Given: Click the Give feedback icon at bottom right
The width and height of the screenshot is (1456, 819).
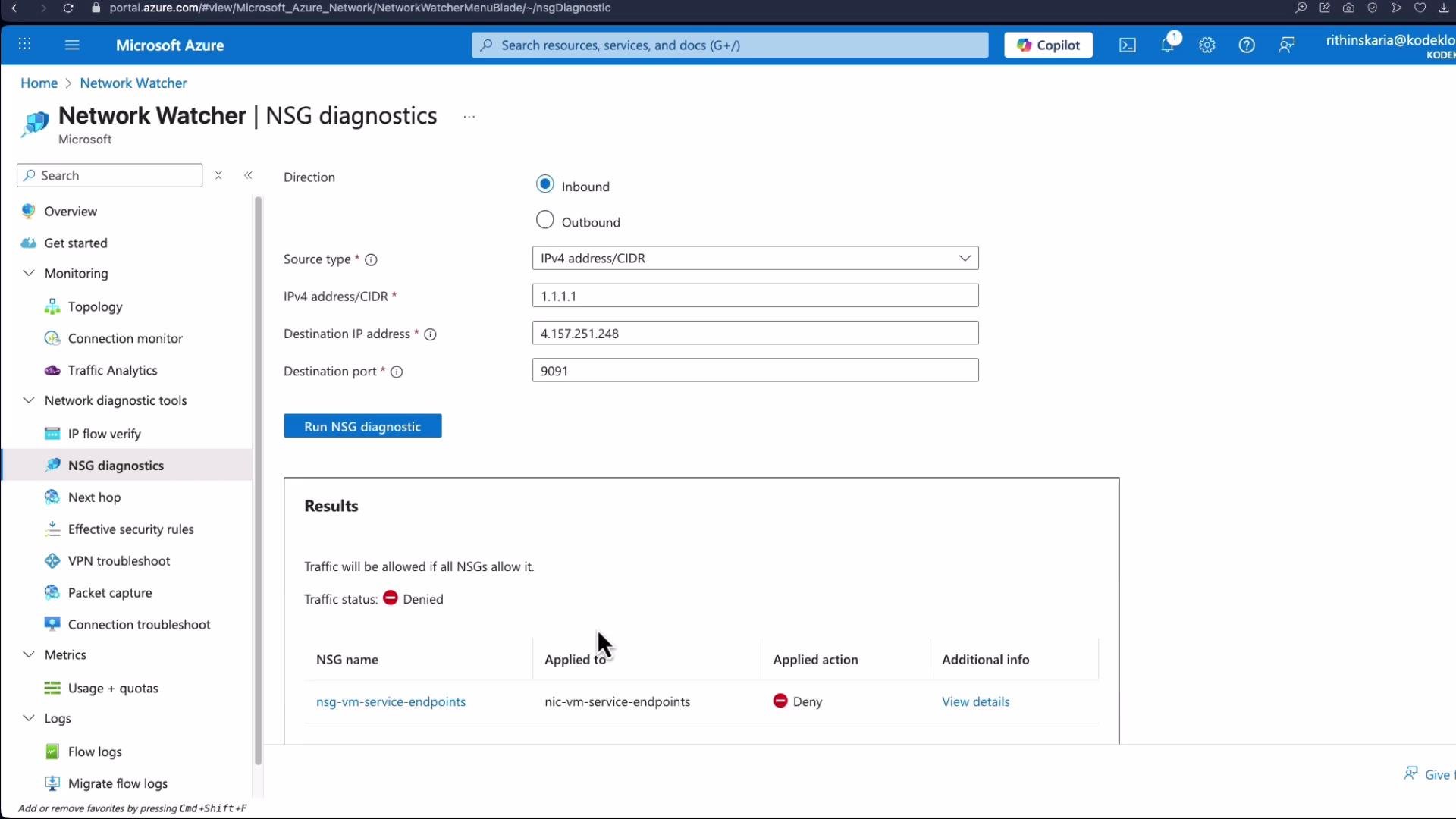Looking at the screenshot, I should (1411, 773).
